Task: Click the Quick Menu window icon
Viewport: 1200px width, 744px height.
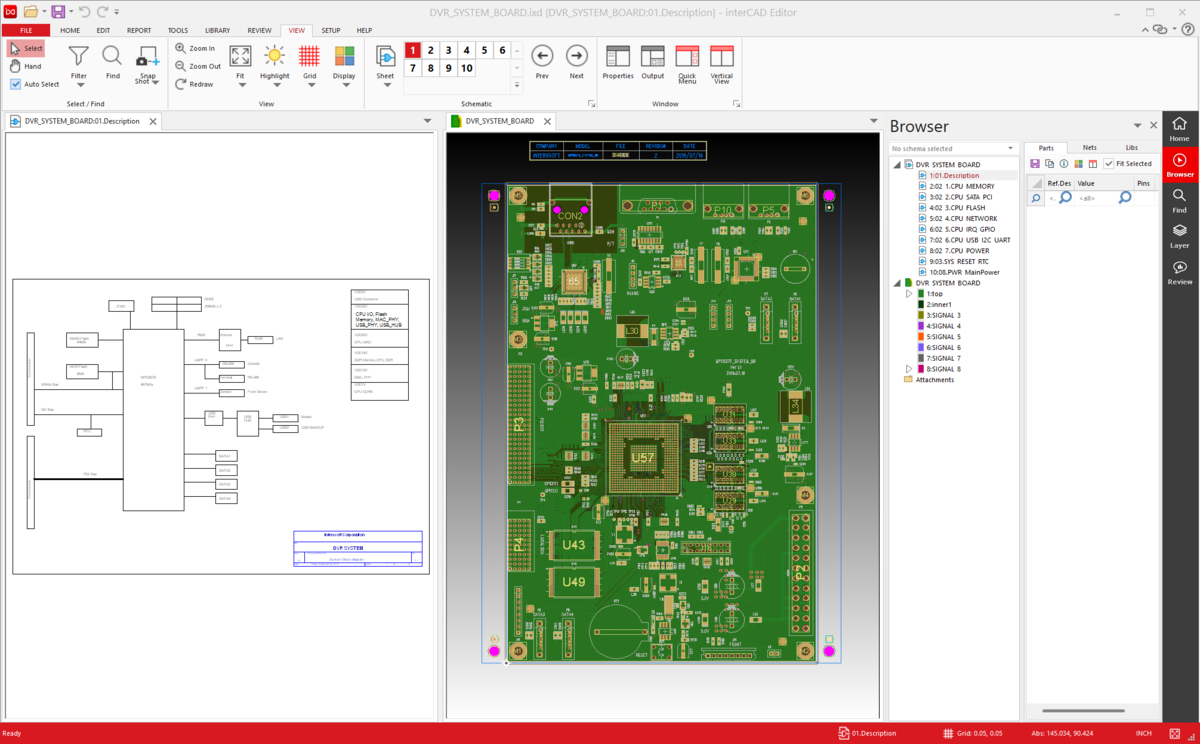Action: point(687,57)
